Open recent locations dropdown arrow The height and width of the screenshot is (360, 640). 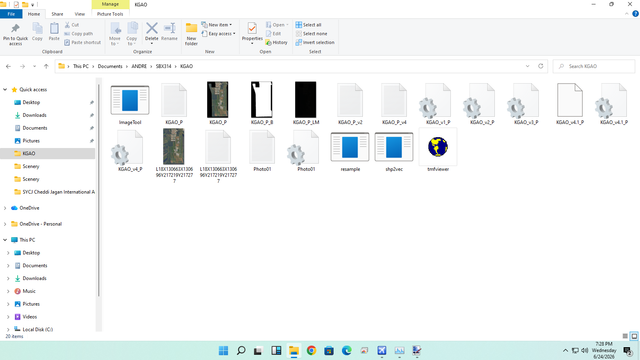[34, 66]
